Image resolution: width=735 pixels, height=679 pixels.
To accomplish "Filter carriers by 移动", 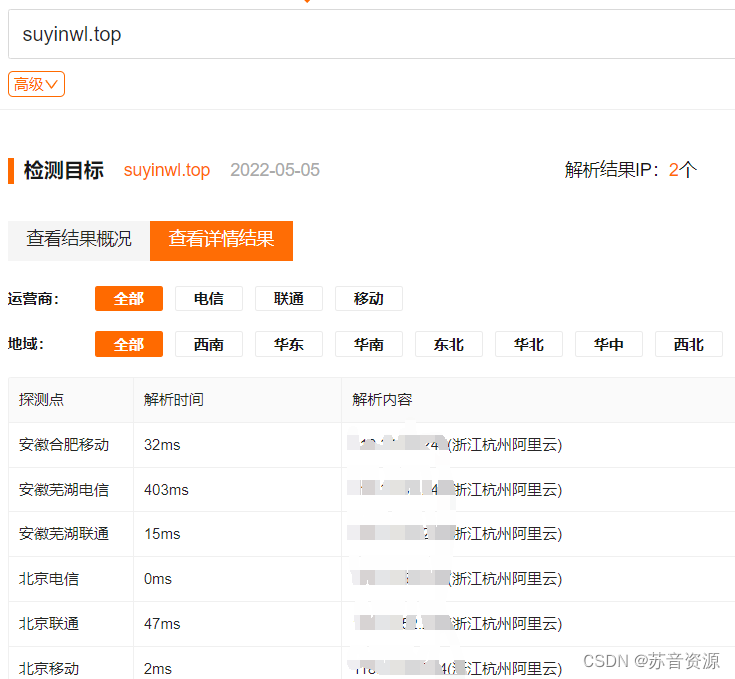I will pos(369,298).
